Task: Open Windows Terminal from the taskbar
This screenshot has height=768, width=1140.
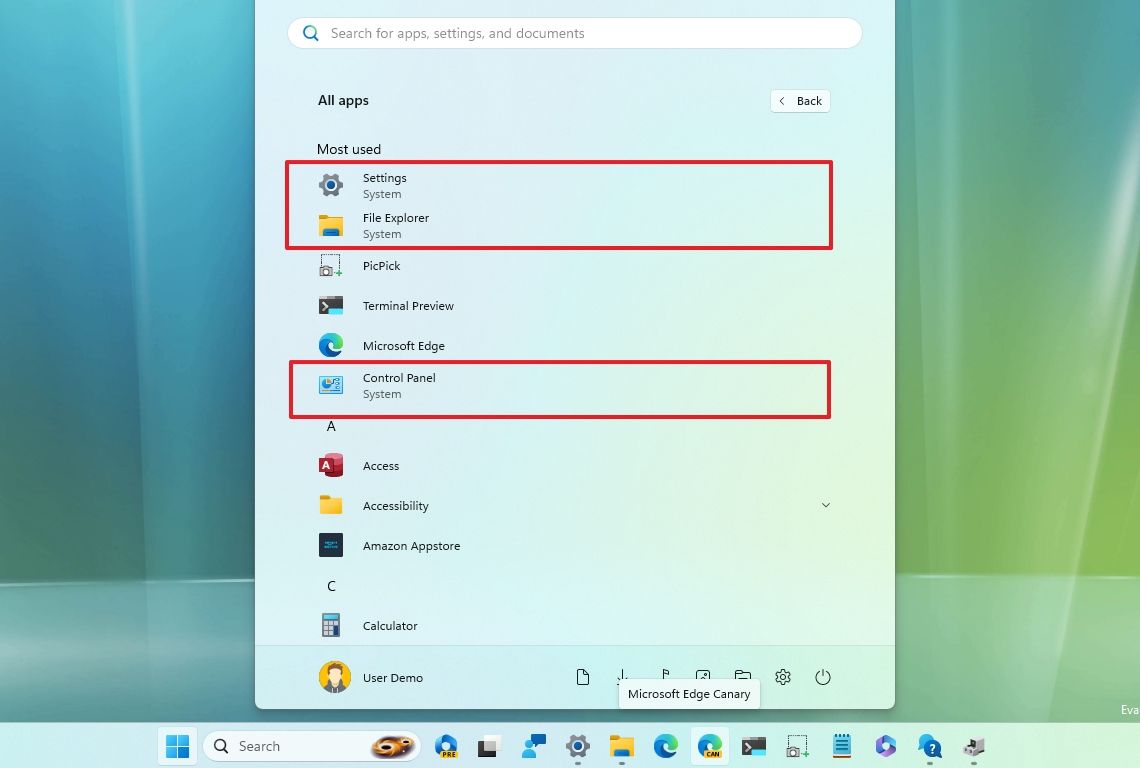Action: click(753, 746)
